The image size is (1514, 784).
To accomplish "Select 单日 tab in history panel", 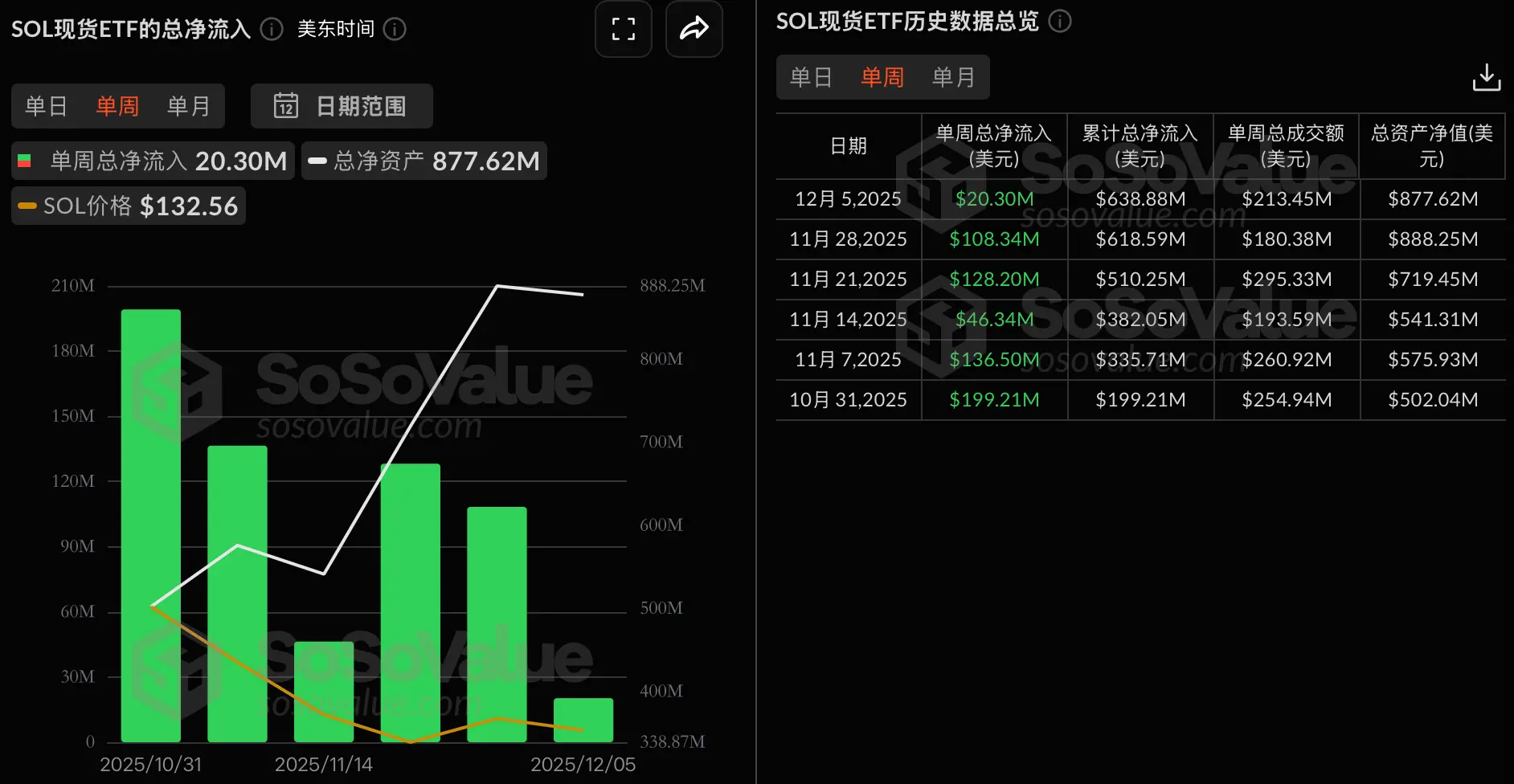I will pyautogui.click(x=812, y=77).
